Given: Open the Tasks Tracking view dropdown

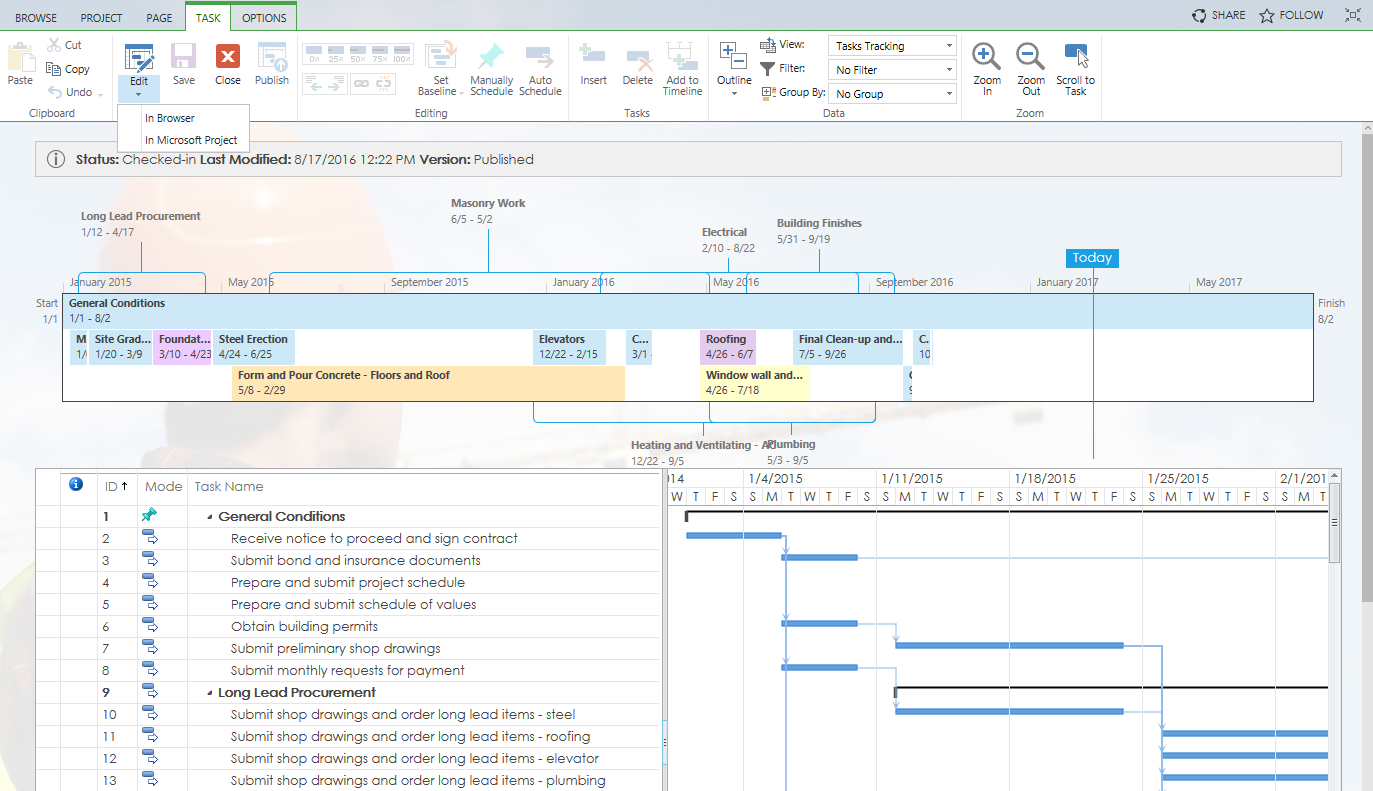Looking at the screenshot, I should point(890,45).
